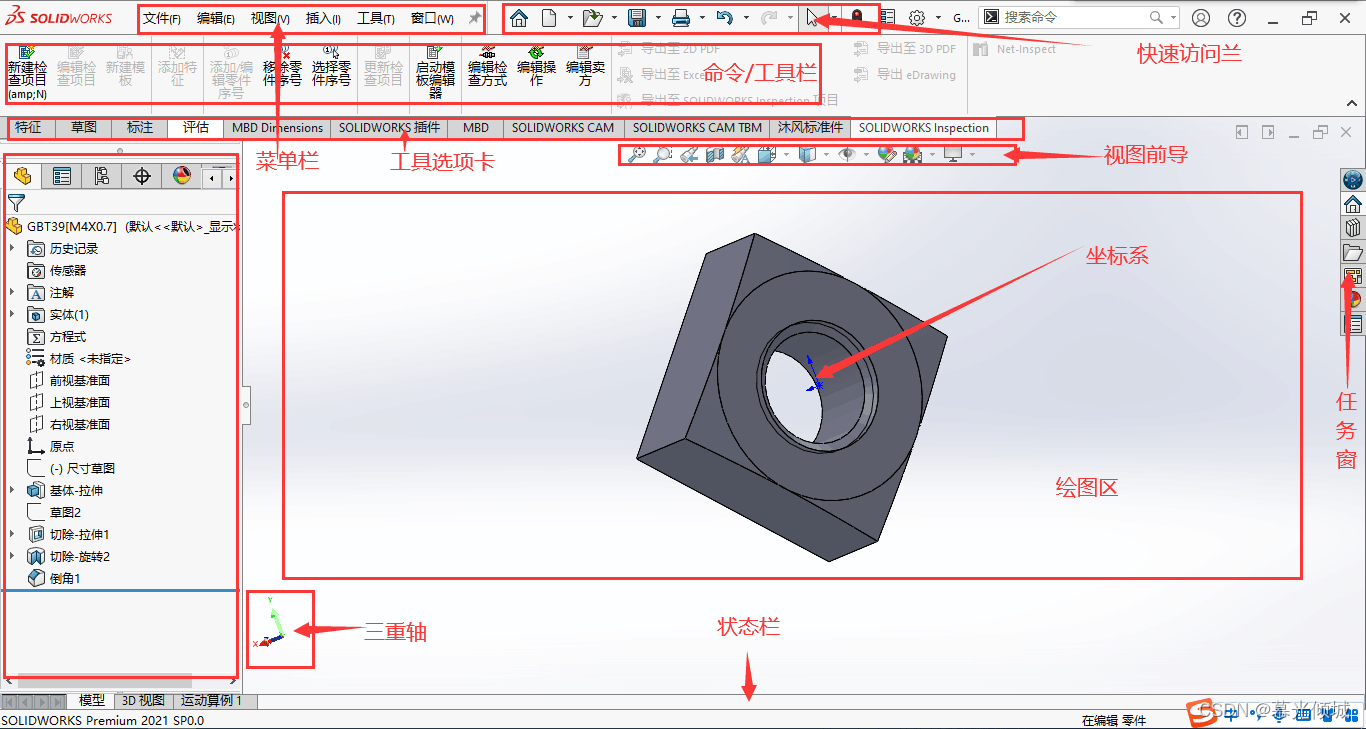The height and width of the screenshot is (729, 1366).
Task: Click 新建检查项目 (New Inspection Project) icon
Action: [27, 71]
